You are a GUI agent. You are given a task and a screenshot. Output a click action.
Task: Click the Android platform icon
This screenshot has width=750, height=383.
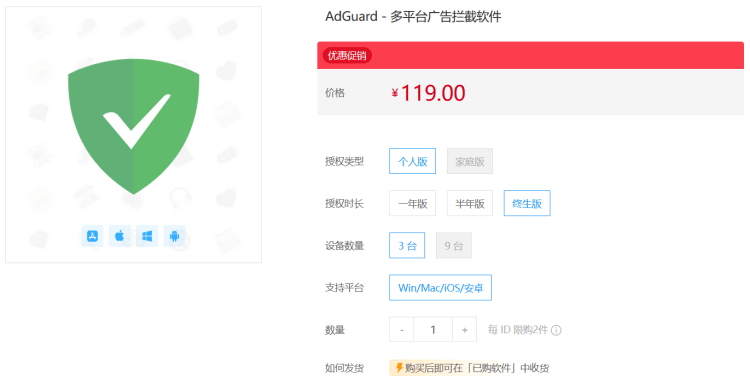pyautogui.click(x=174, y=236)
